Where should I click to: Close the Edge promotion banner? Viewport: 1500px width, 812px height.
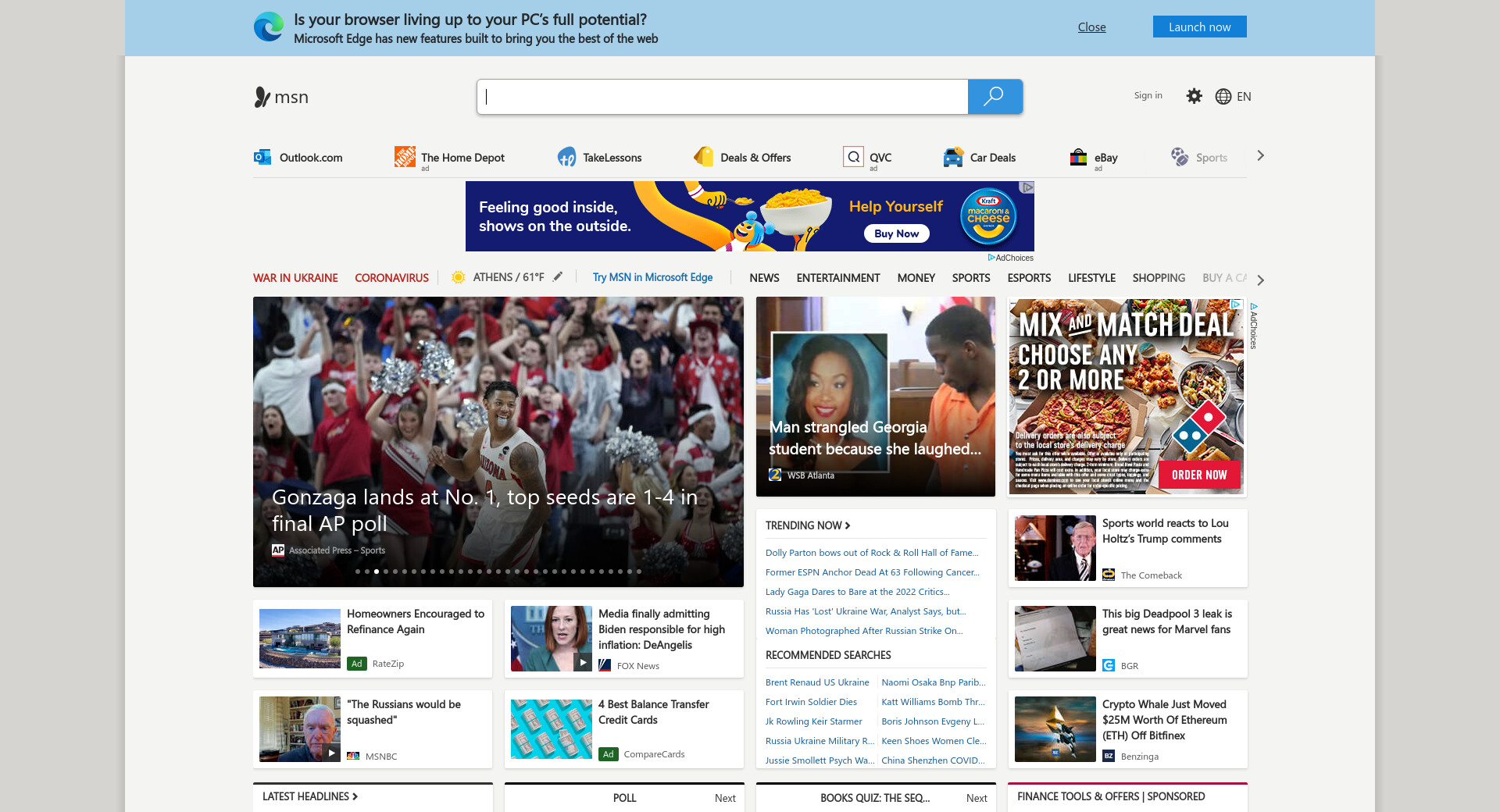(1091, 27)
